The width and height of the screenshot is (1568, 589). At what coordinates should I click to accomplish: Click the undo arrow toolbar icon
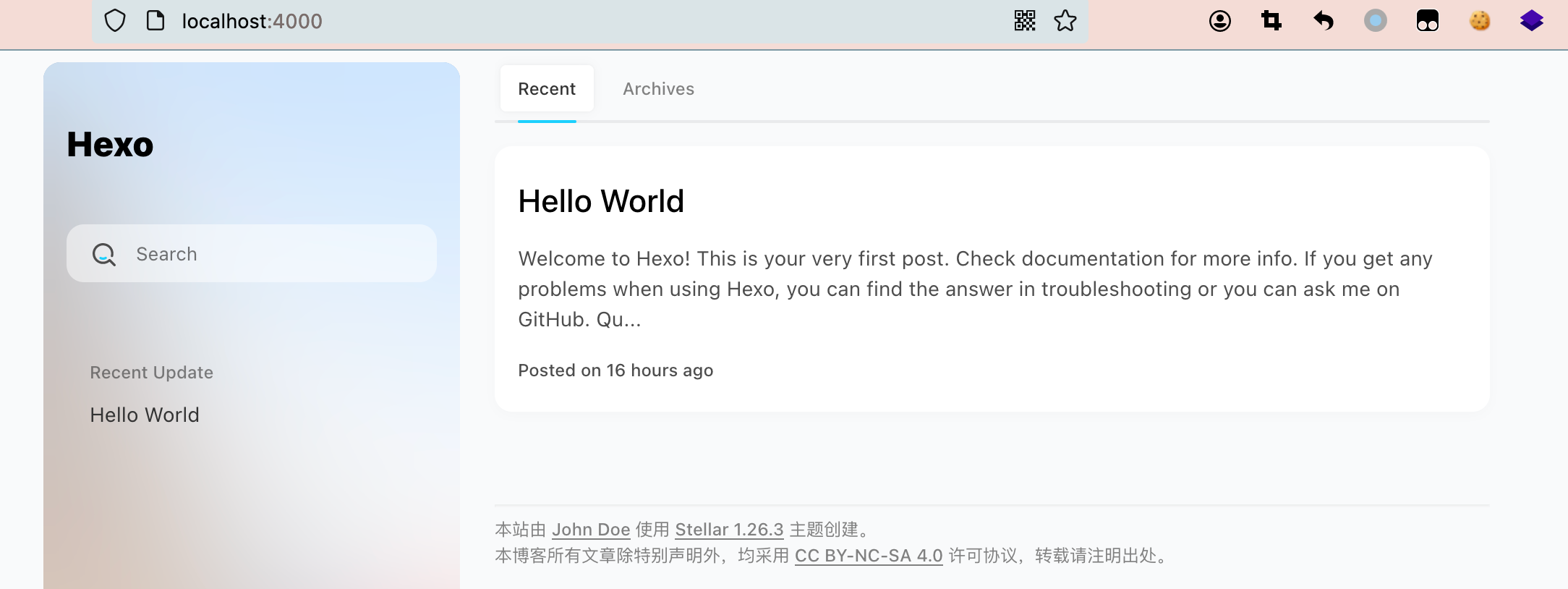(1324, 21)
